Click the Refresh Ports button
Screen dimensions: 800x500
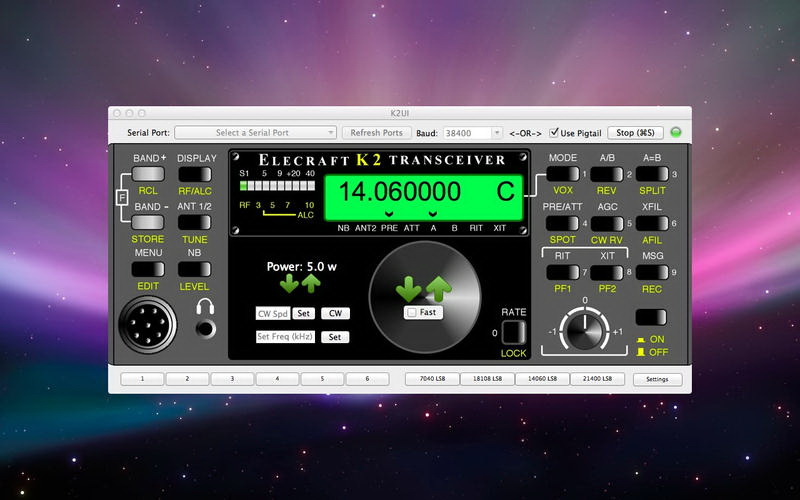377,132
